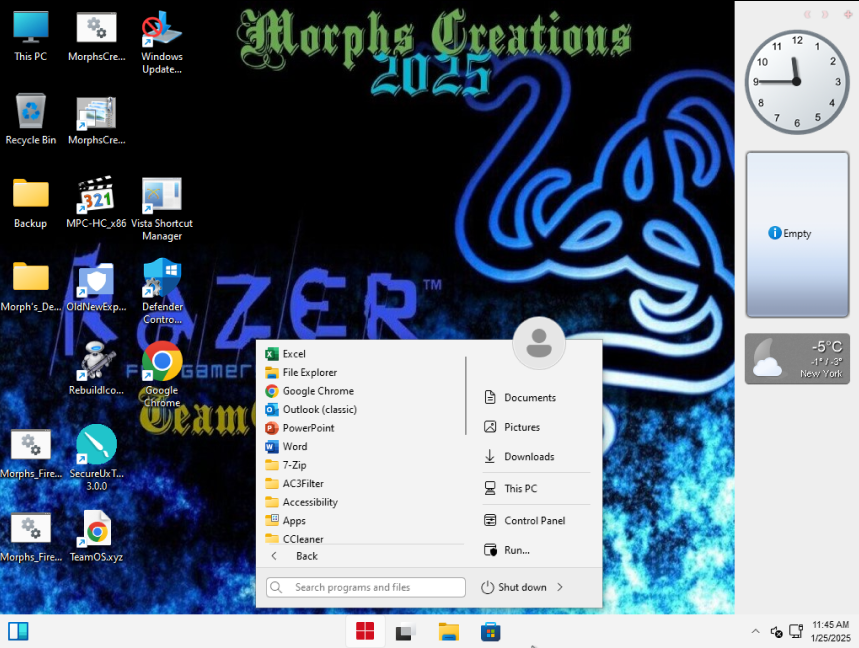Image resolution: width=859 pixels, height=648 pixels.
Task: Select the Recycle Bin desktop icon
Action: click(x=31, y=119)
